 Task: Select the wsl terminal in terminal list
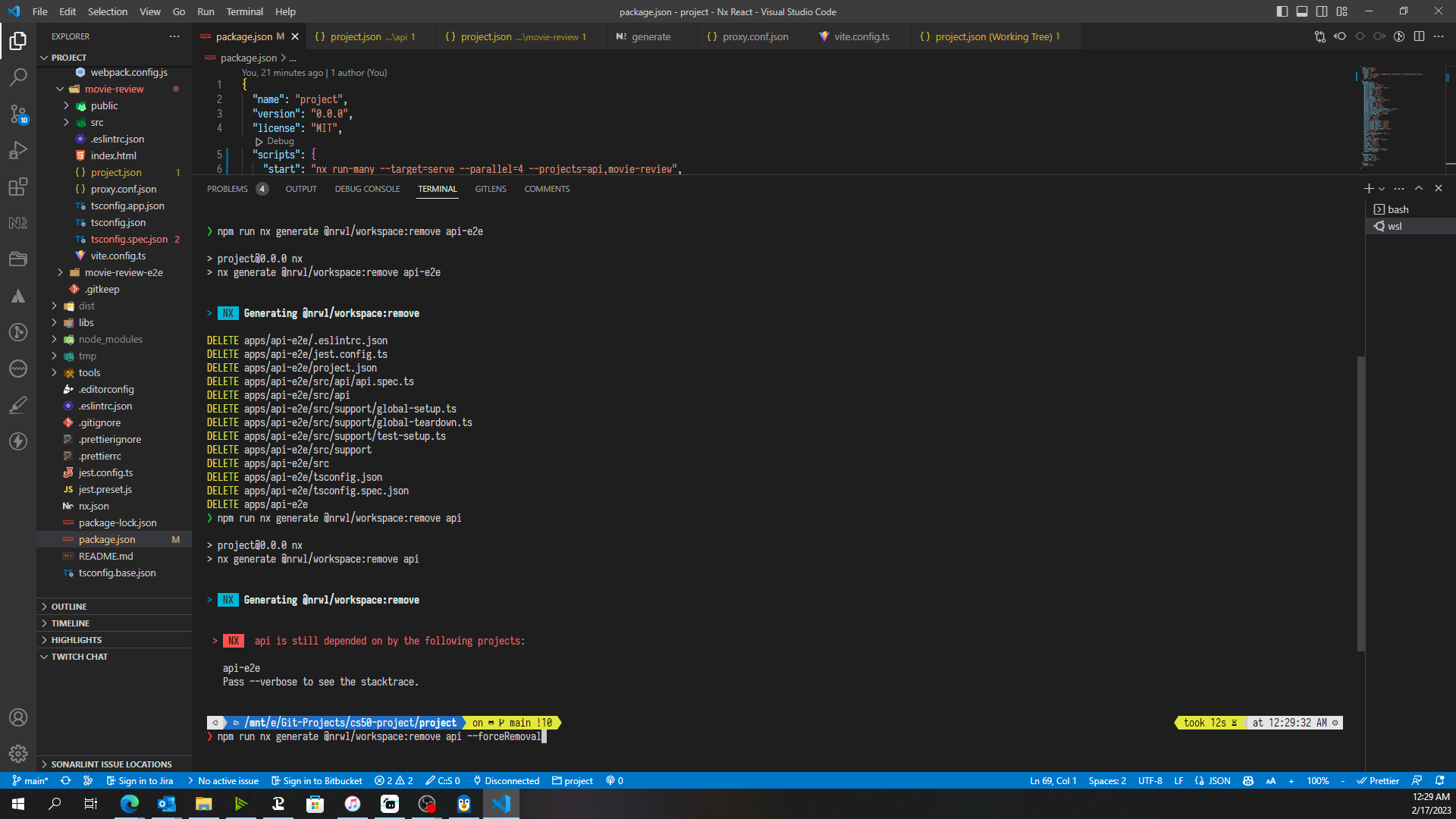[x=1394, y=226]
